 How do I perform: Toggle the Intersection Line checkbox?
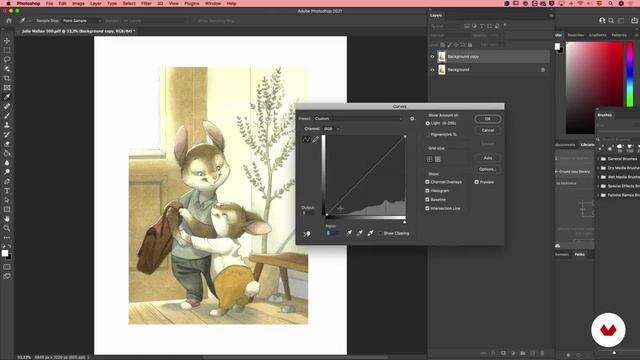pos(427,208)
